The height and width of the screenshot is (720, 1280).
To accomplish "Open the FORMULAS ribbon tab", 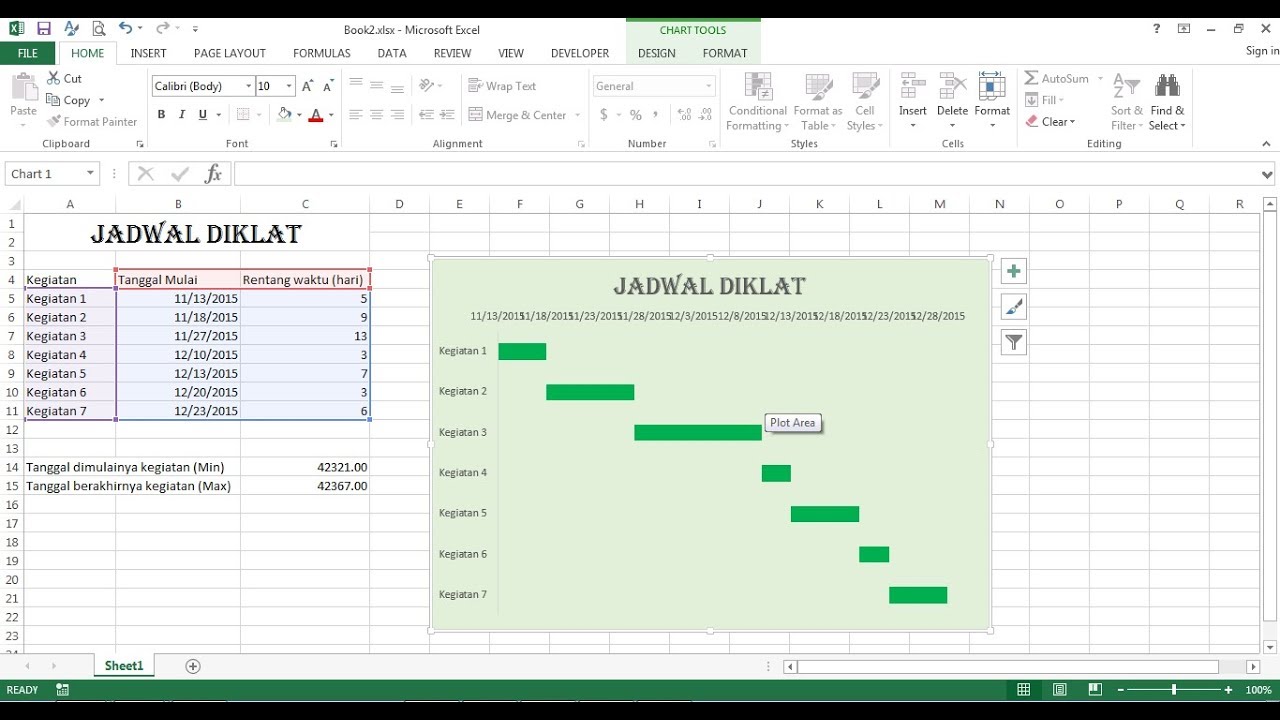I will [322, 53].
